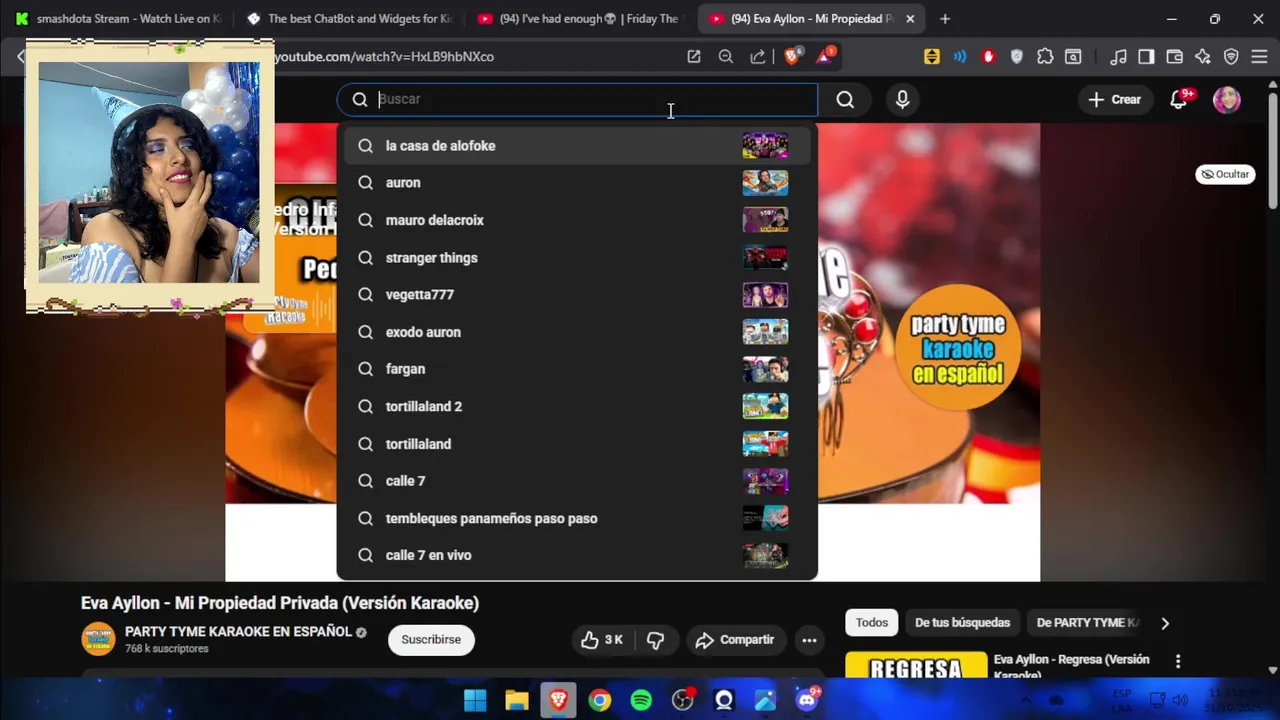Click the Compartir share button
This screenshot has height=720, width=1280.
tap(735, 640)
